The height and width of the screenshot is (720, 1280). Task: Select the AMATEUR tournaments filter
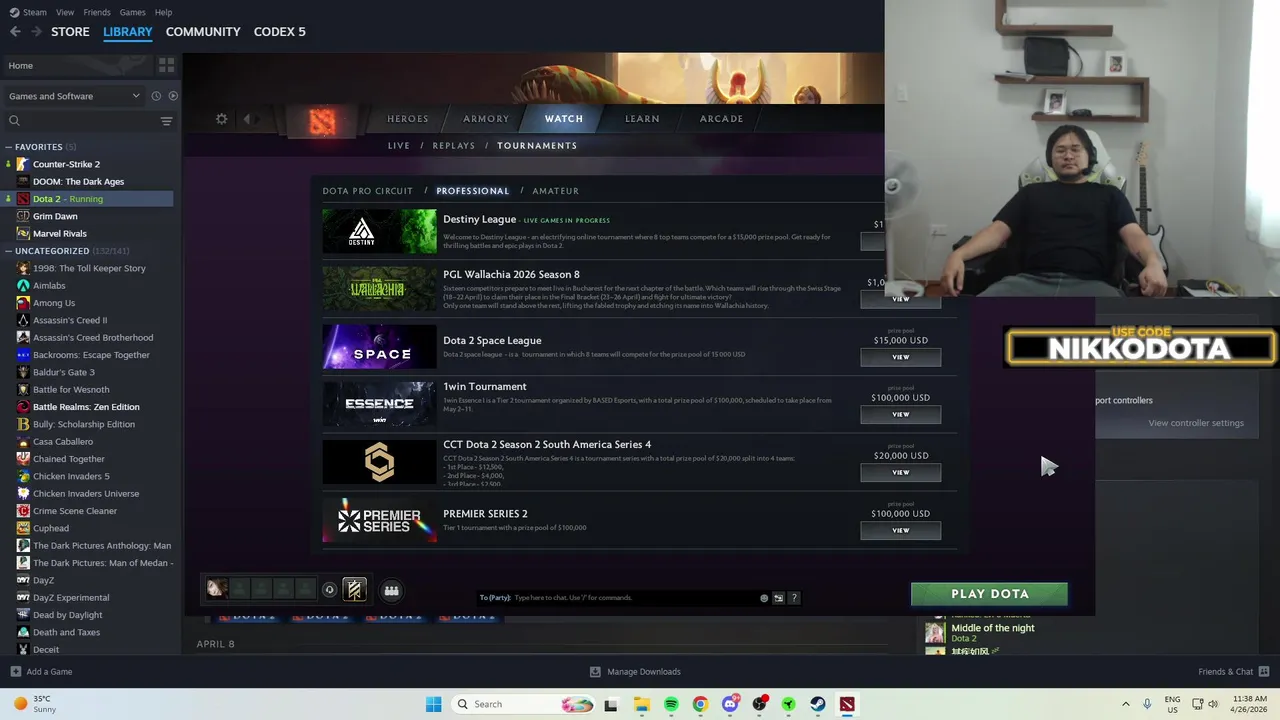[555, 191]
